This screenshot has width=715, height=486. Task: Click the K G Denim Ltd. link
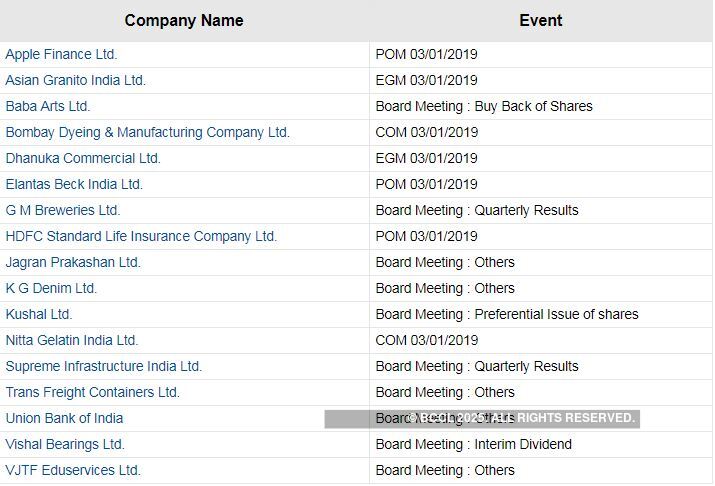pyautogui.click(x=51, y=288)
